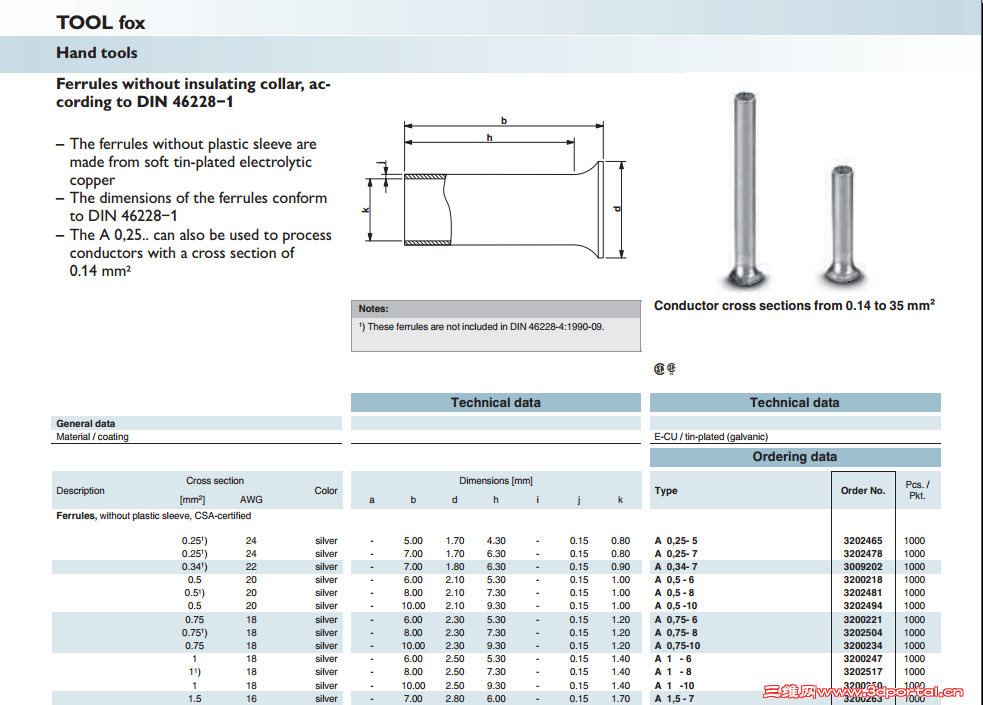Screen dimensions: 983x705
Task: Click the 'Color' column header
Action: pyautogui.click(x=325, y=491)
